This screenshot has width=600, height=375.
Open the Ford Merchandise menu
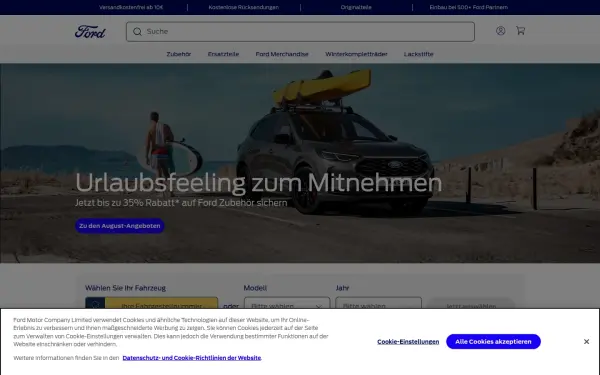(x=282, y=54)
